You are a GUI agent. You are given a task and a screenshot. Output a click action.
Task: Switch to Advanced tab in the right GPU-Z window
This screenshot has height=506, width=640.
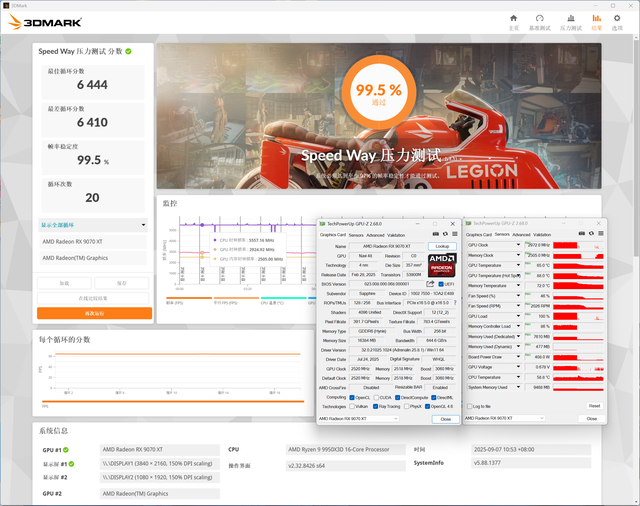521,235
